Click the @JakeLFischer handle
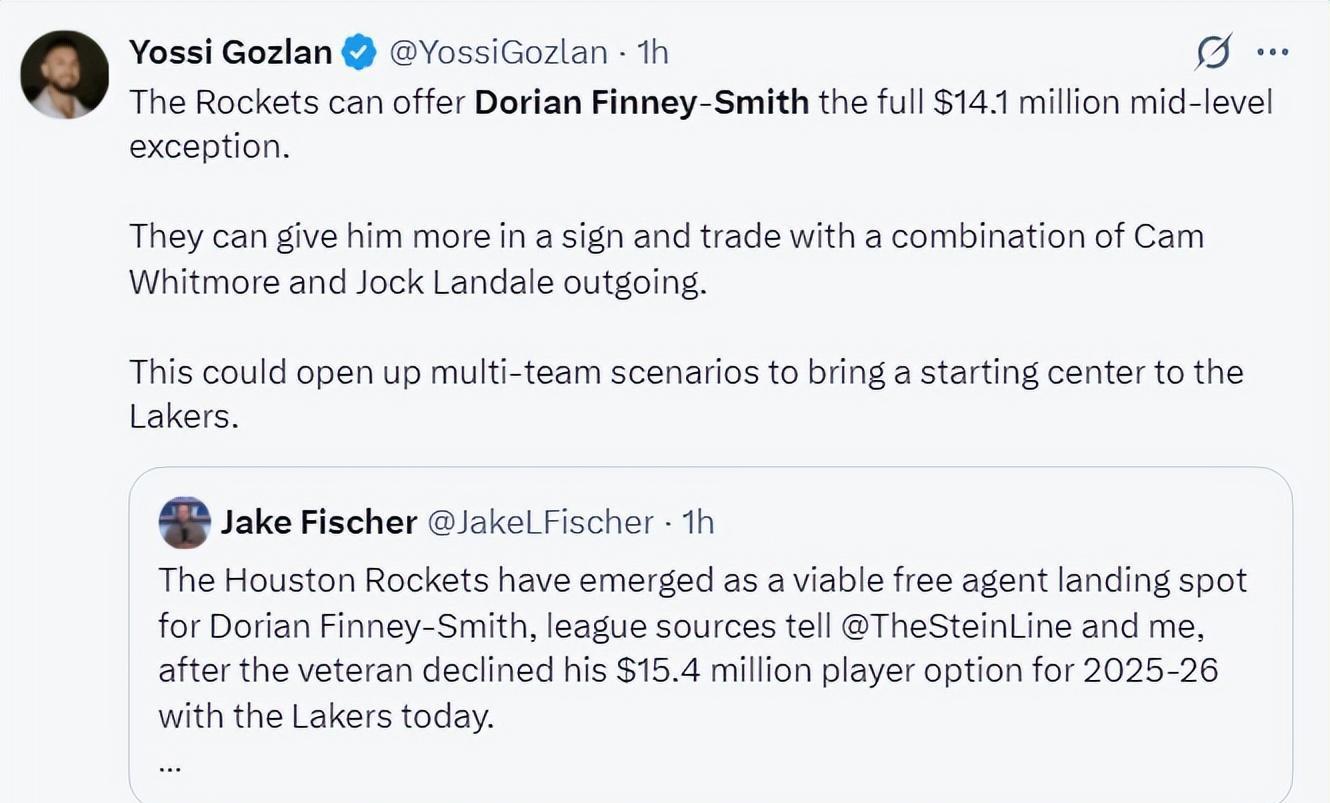Image resolution: width=1330 pixels, height=803 pixels. (x=540, y=522)
